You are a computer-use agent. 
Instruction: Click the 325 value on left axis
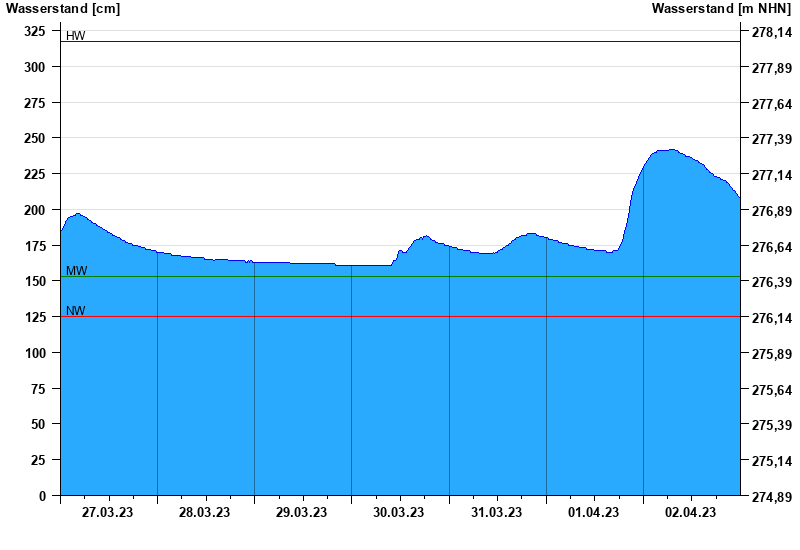[35, 31]
